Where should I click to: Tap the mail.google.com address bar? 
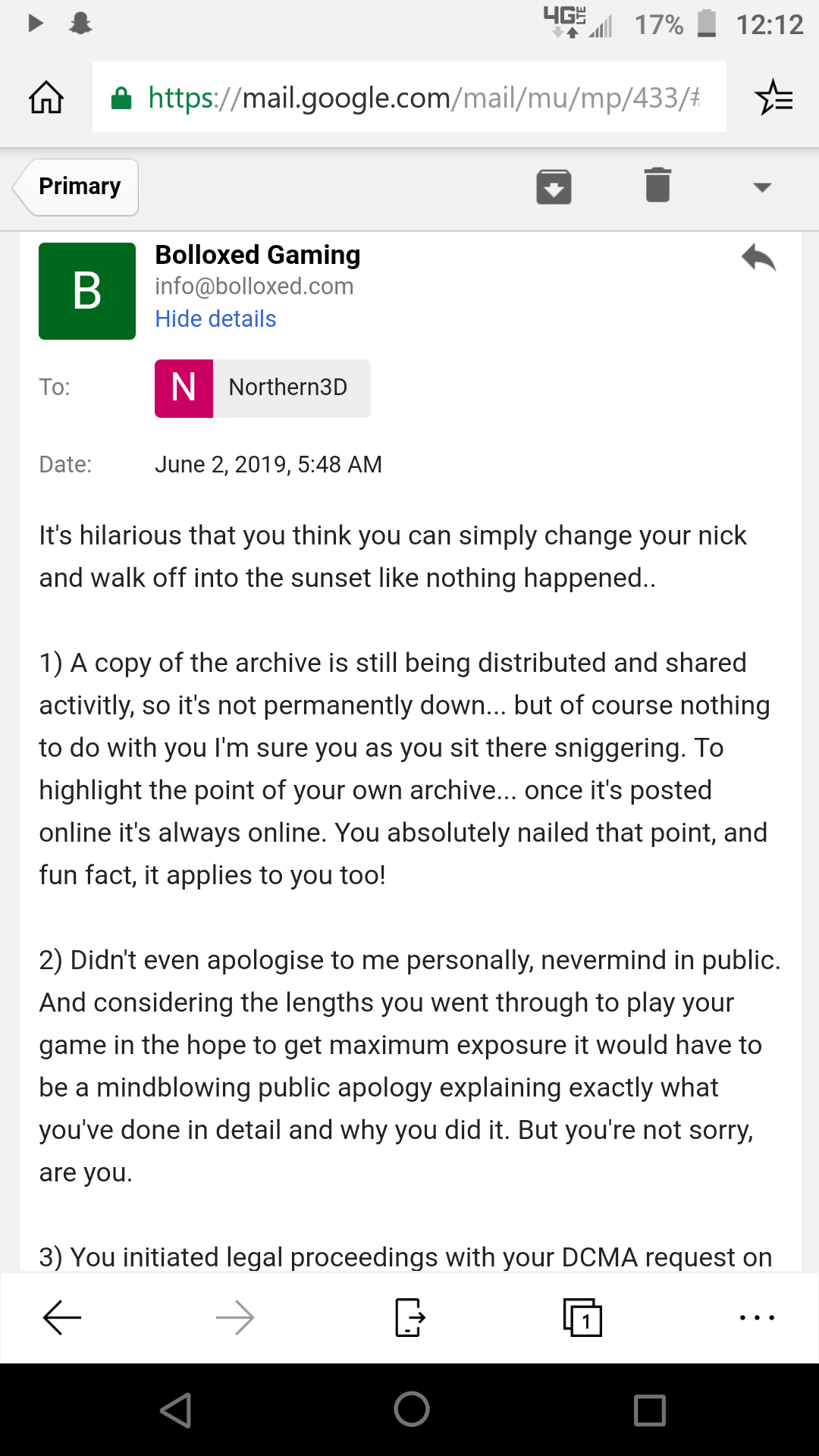[x=409, y=98]
